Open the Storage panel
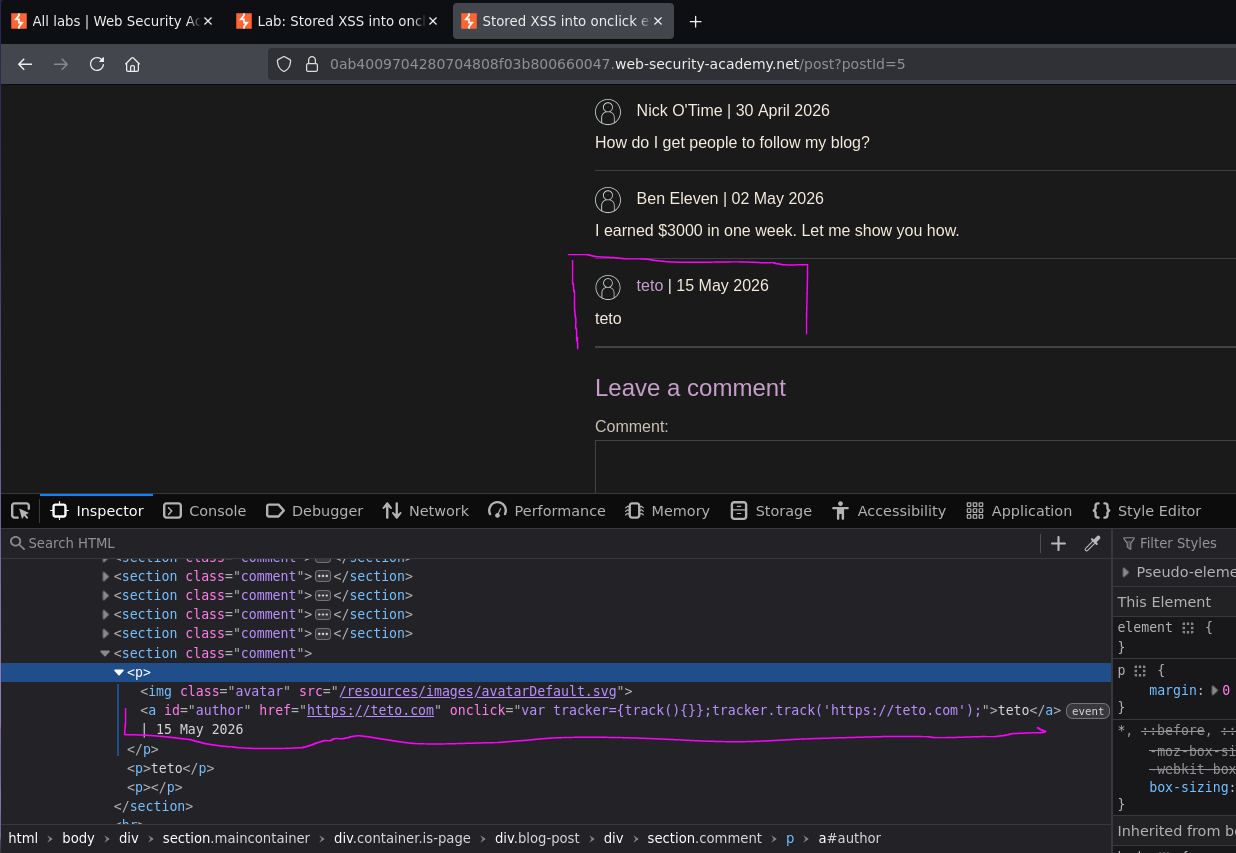The image size is (1236, 853). pos(770,511)
